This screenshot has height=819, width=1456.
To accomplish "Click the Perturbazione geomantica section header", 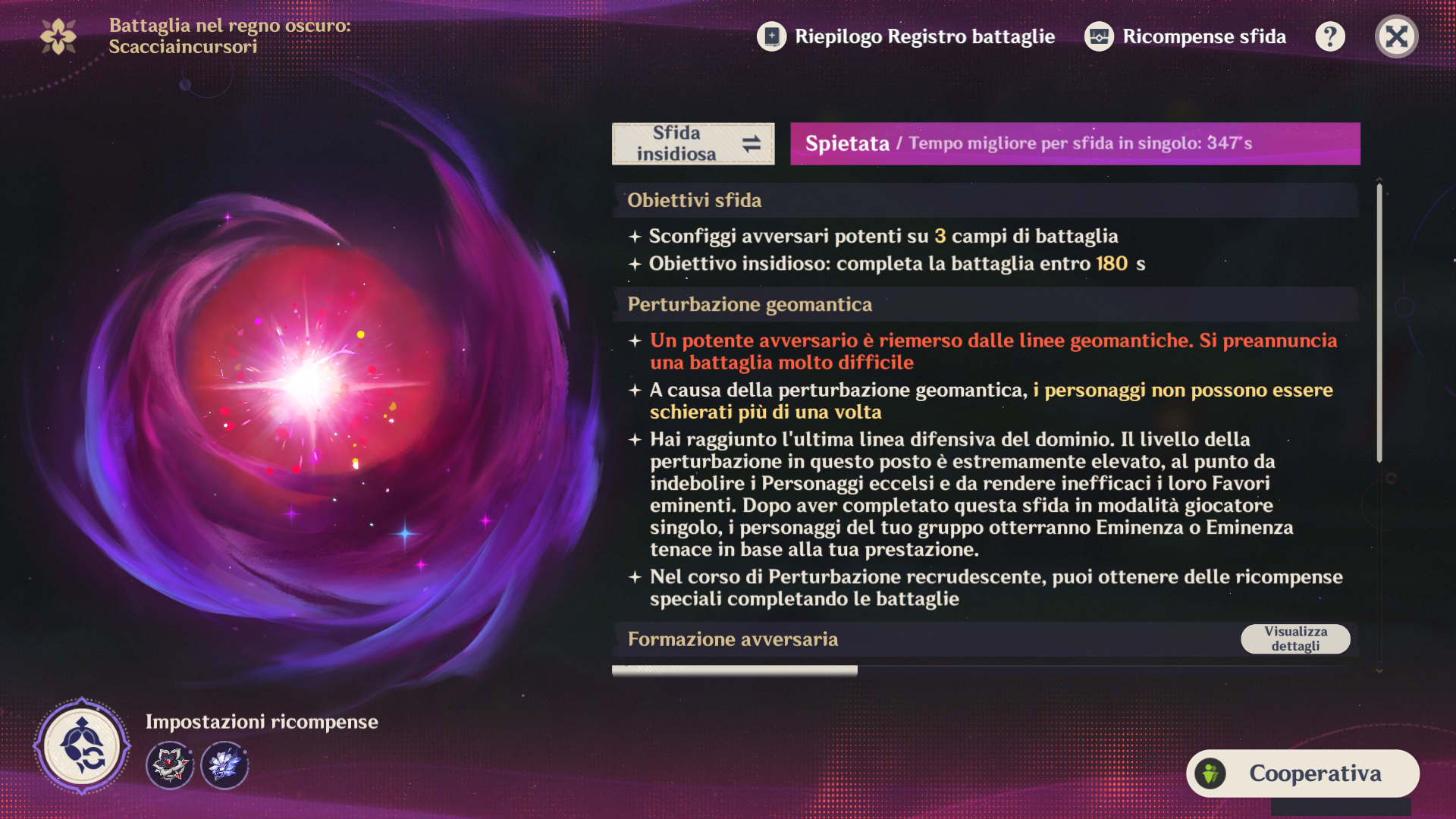I will click(x=986, y=304).
